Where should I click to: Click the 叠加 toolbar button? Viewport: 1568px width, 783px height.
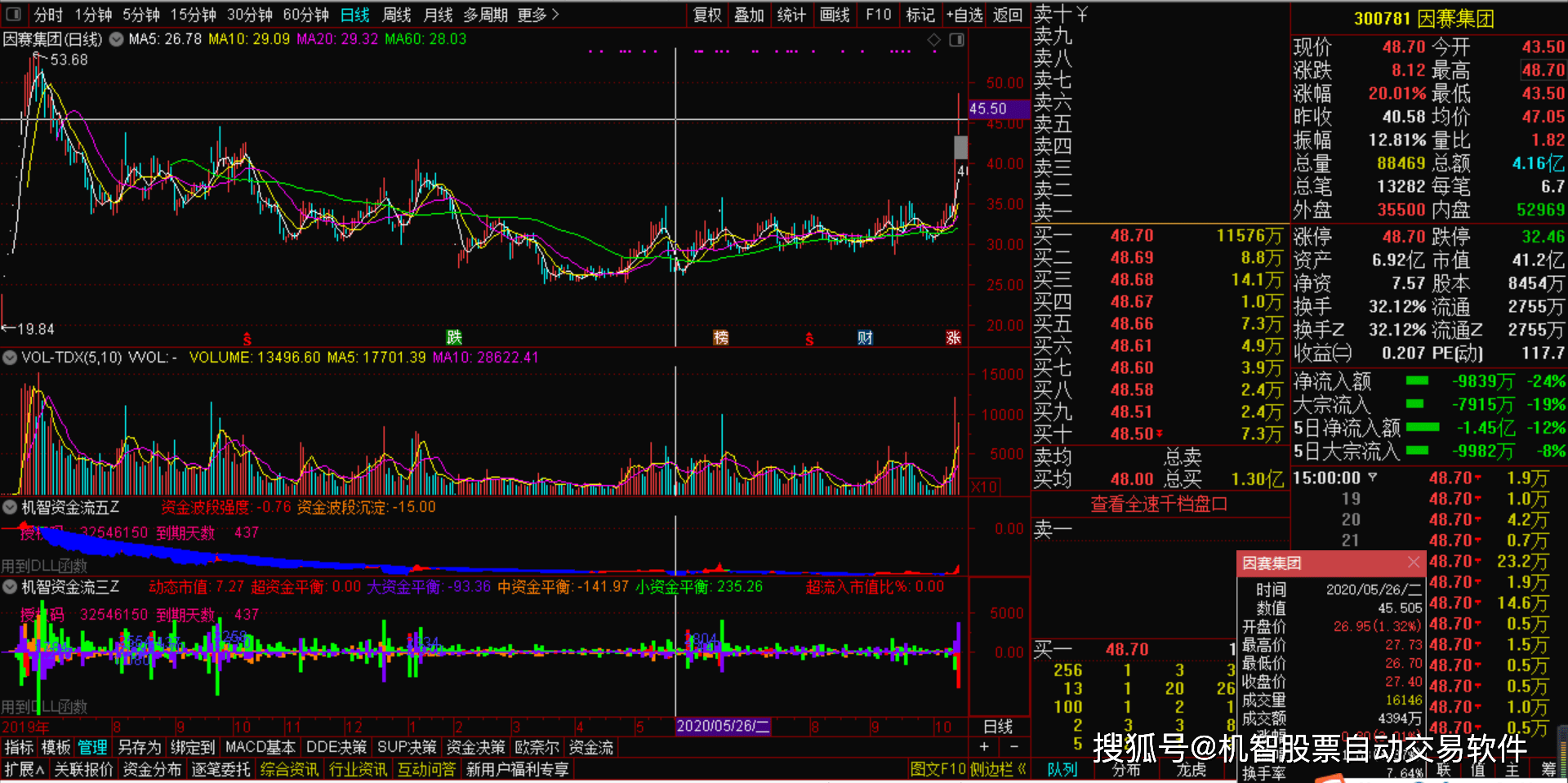tap(749, 15)
